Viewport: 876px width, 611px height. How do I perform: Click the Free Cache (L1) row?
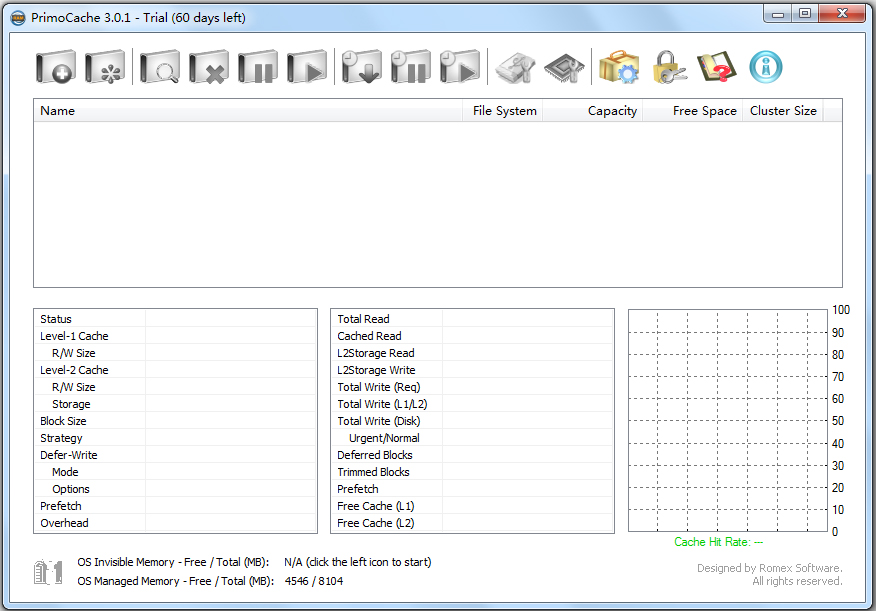(x=473, y=506)
